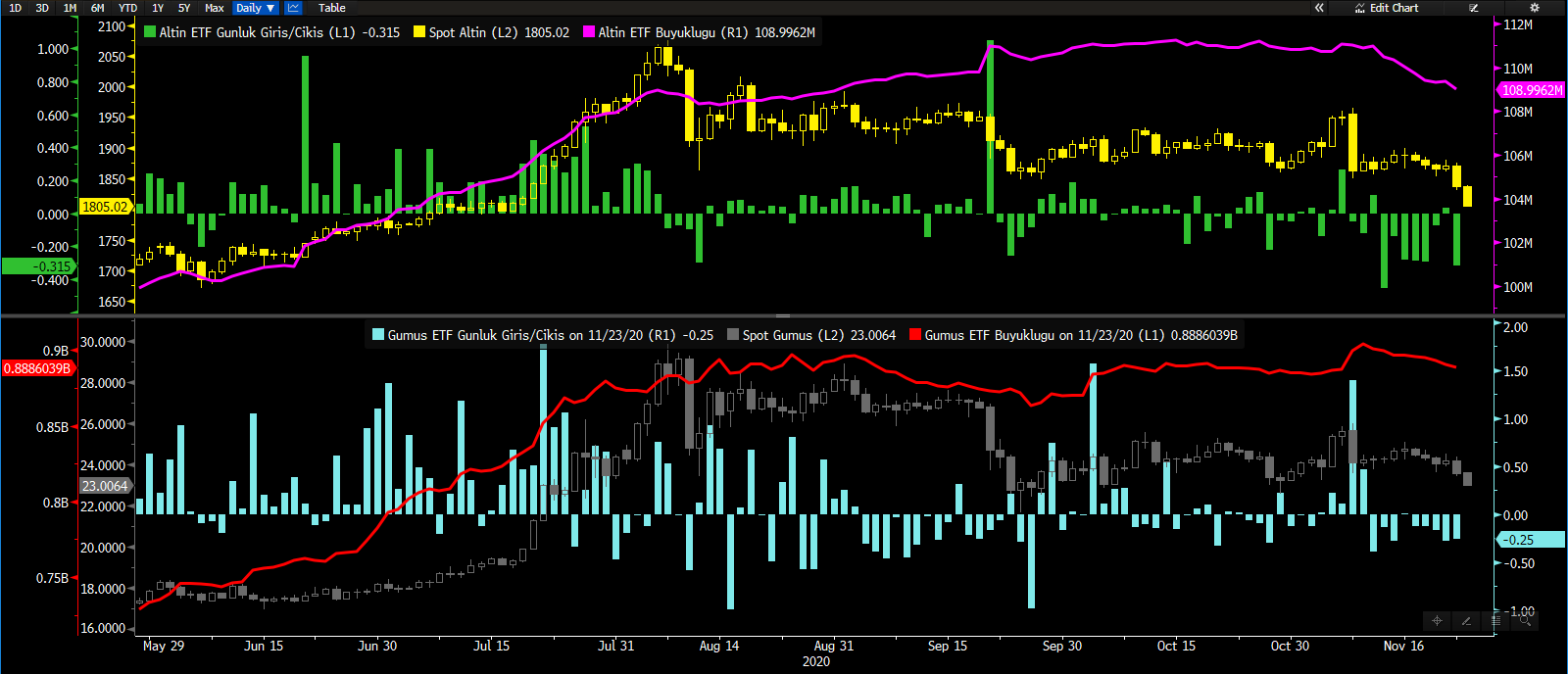Image resolution: width=1568 pixels, height=674 pixels.
Task: Choose the 1Y time range
Action: click(x=158, y=8)
